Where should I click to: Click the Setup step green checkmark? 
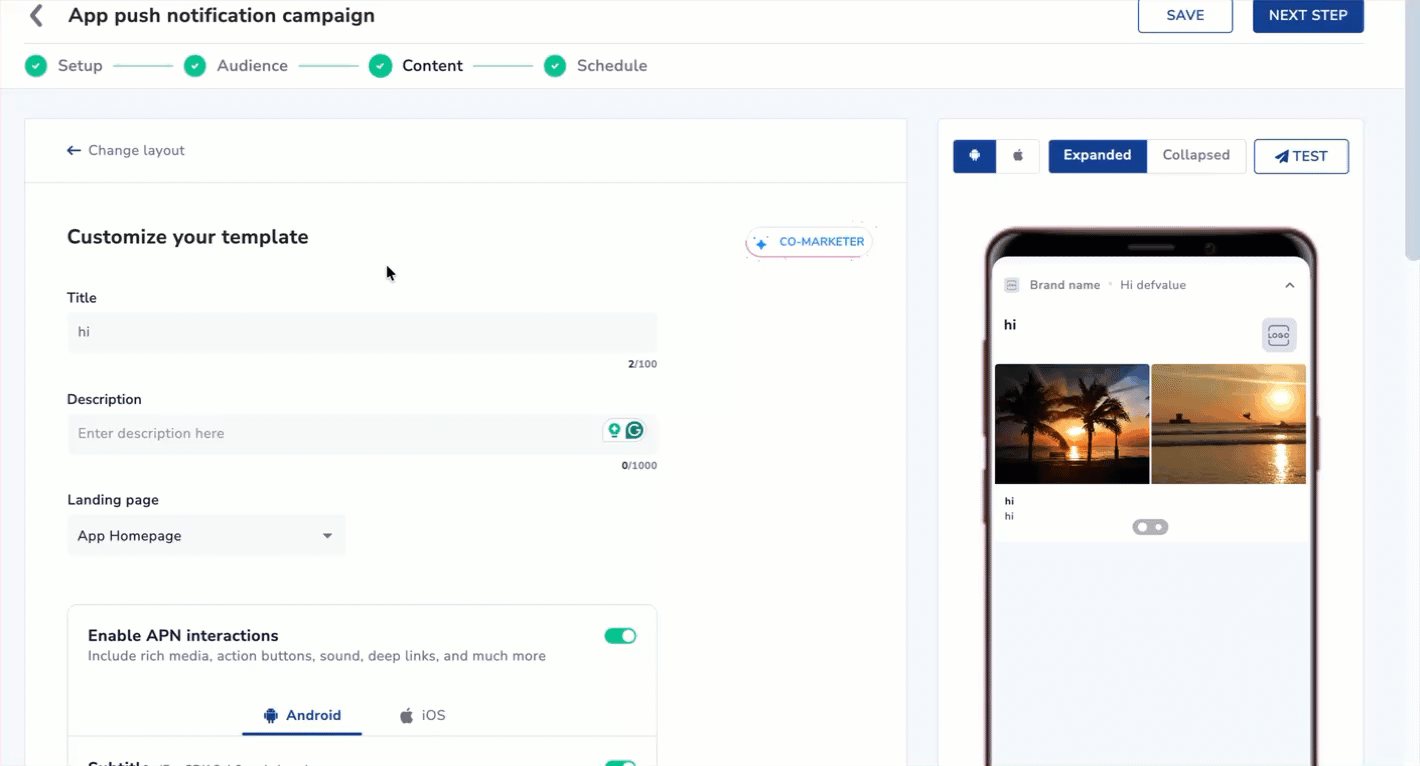[36, 66]
